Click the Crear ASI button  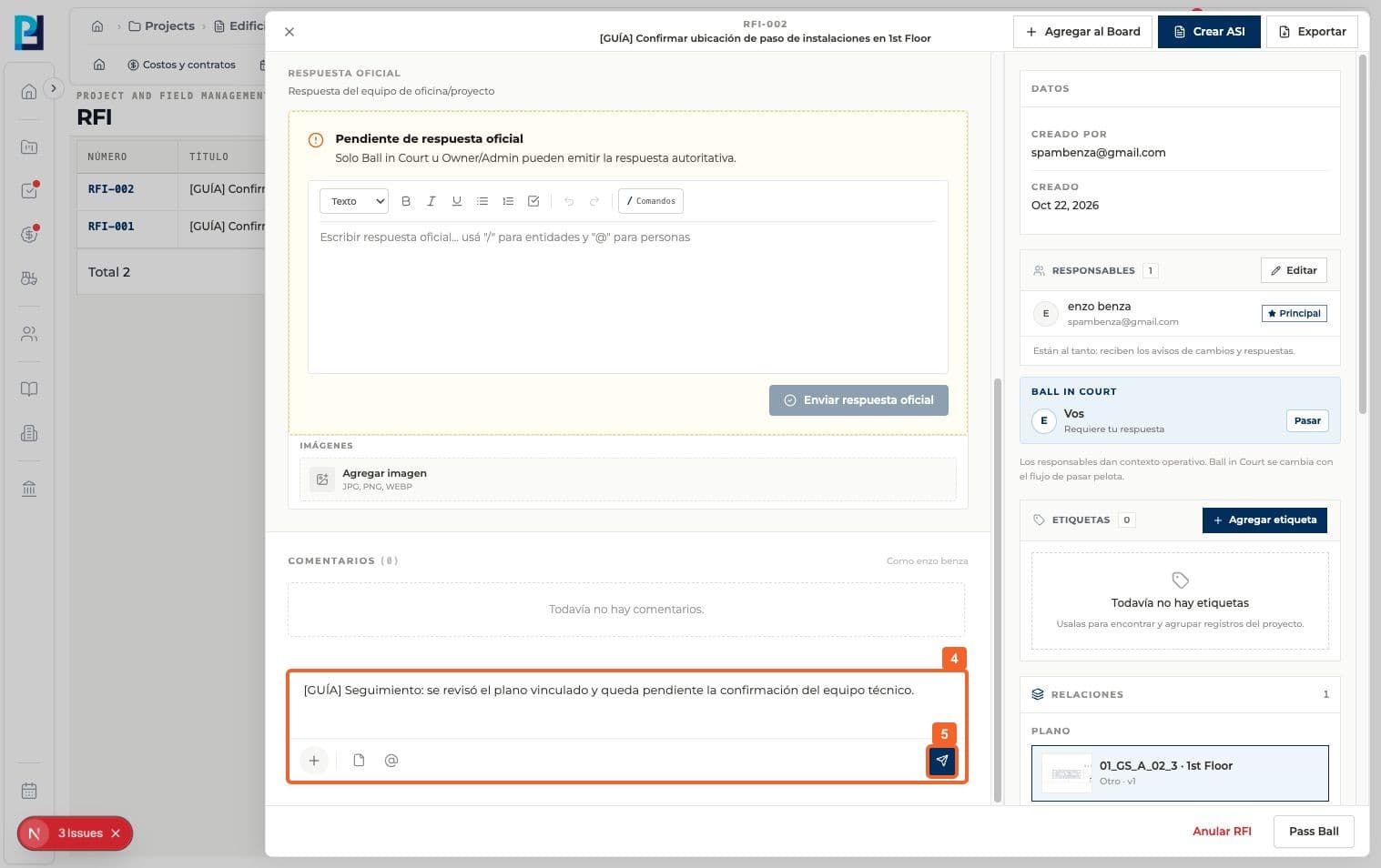click(1209, 32)
